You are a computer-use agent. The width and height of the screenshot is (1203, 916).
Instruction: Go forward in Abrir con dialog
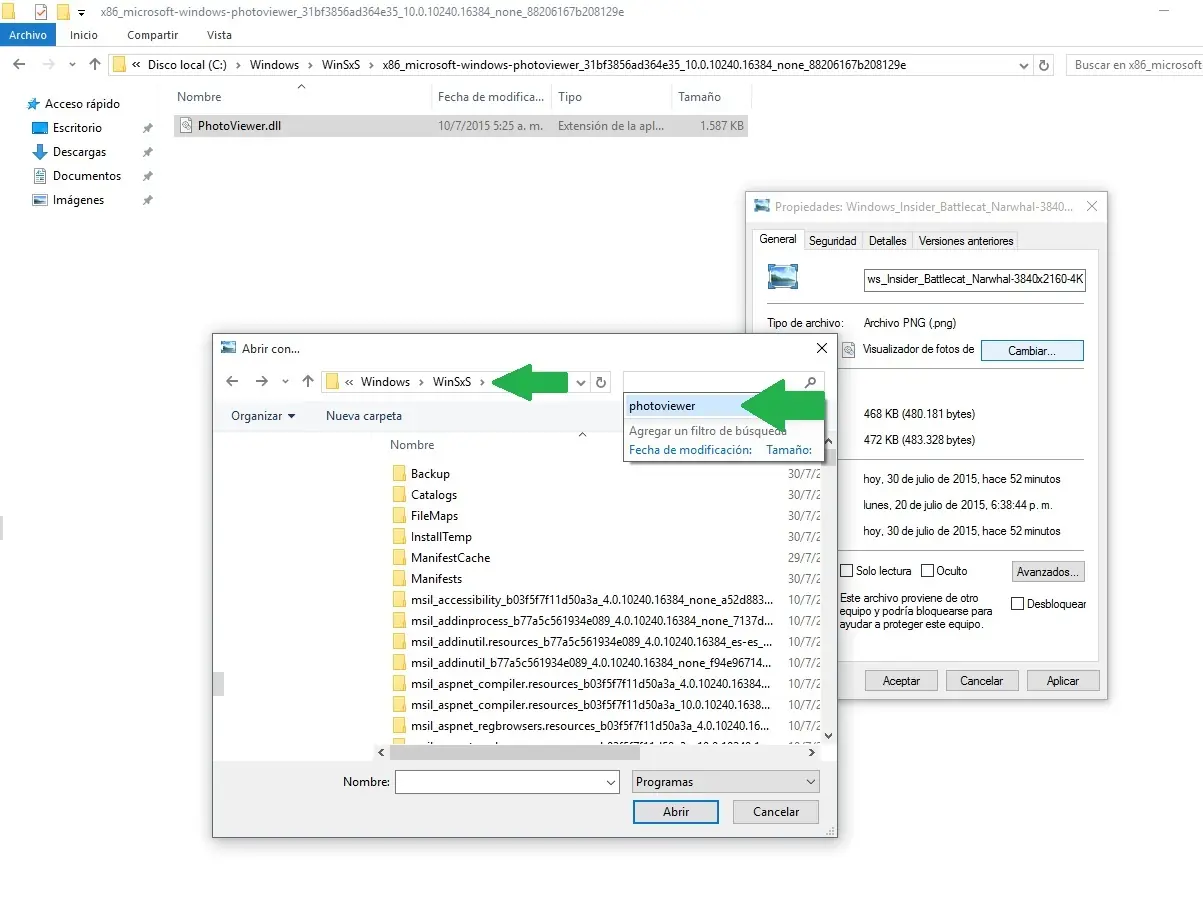point(262,382)
